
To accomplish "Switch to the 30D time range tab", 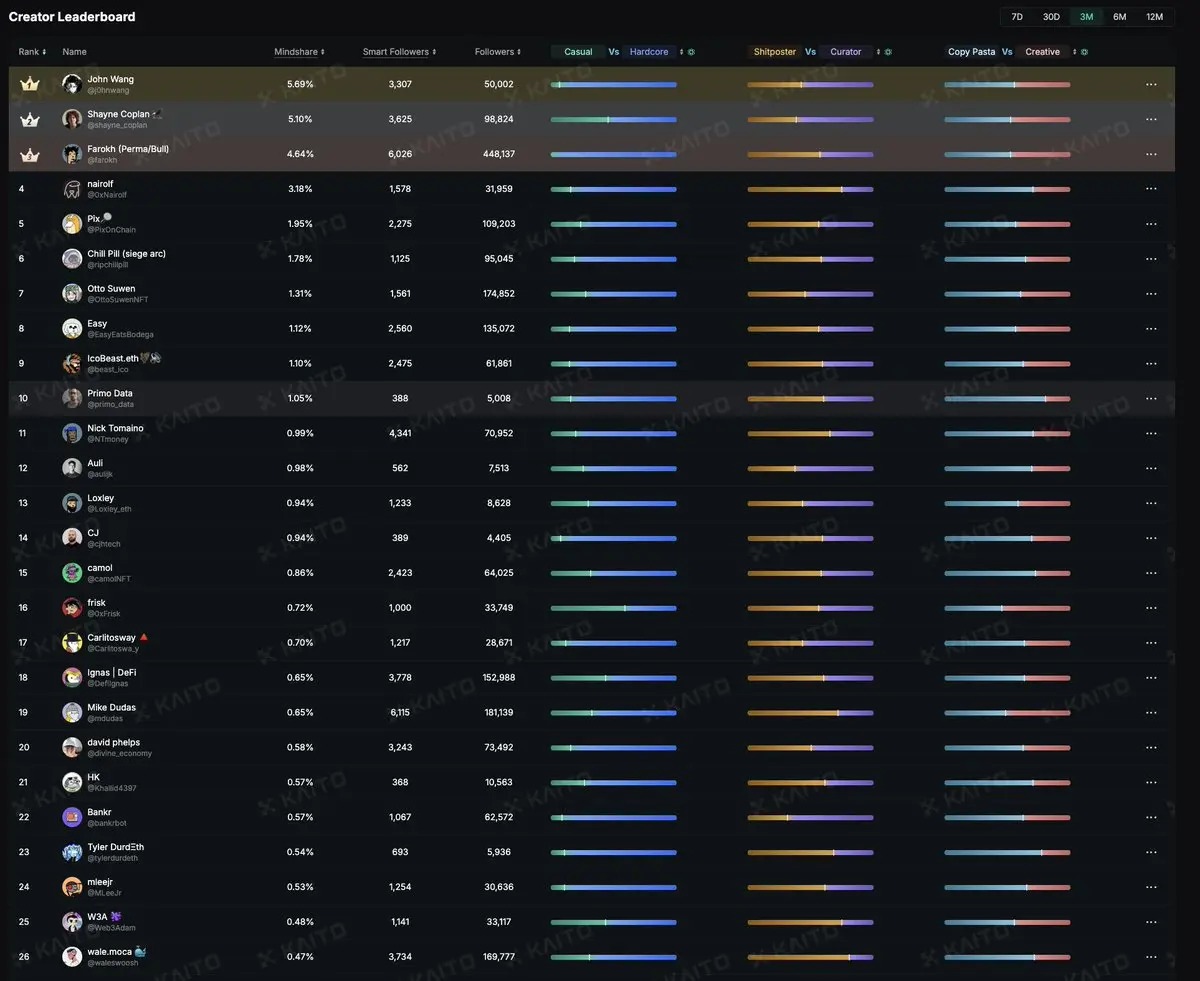I will pos(1051,17).
